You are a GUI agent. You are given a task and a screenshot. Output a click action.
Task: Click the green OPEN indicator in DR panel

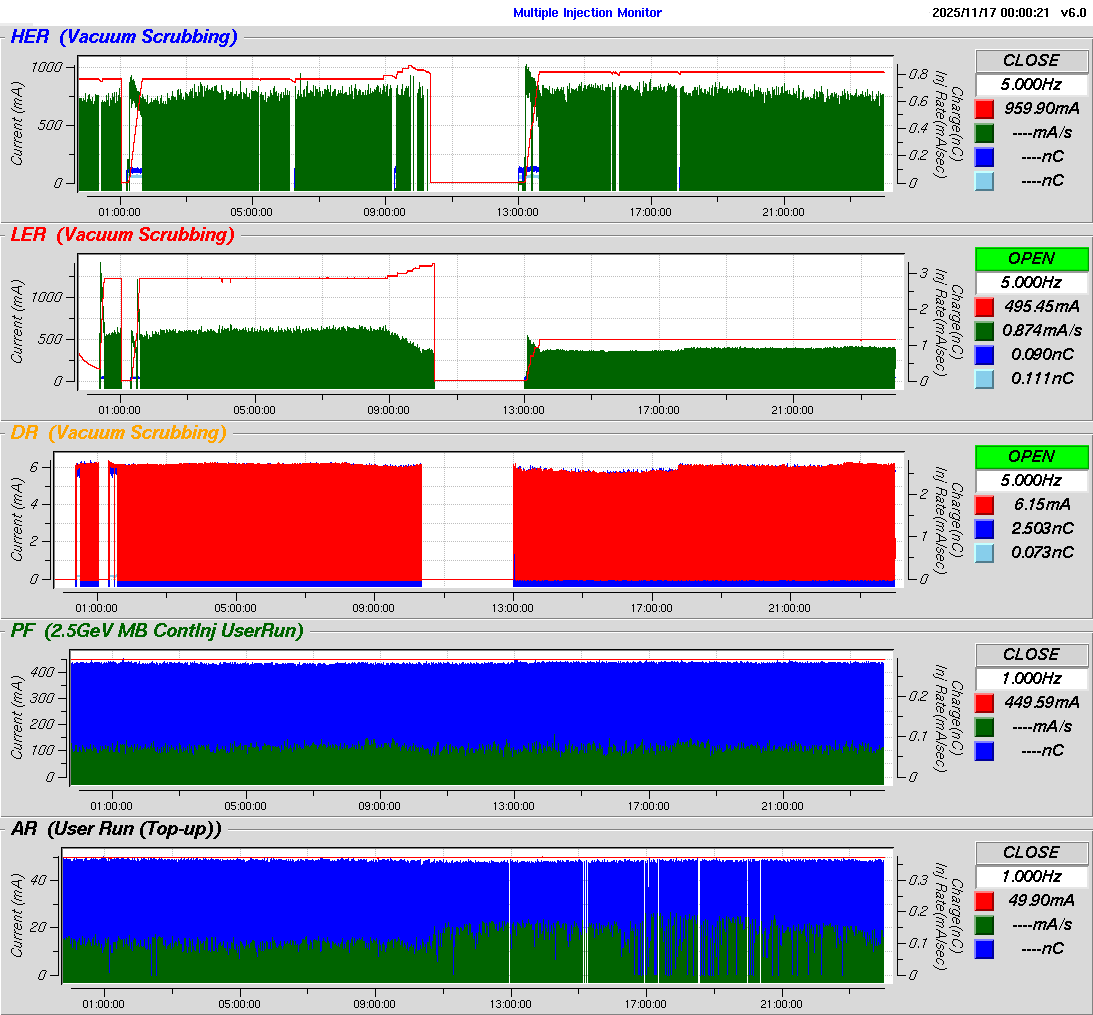tap(1031, 456)
